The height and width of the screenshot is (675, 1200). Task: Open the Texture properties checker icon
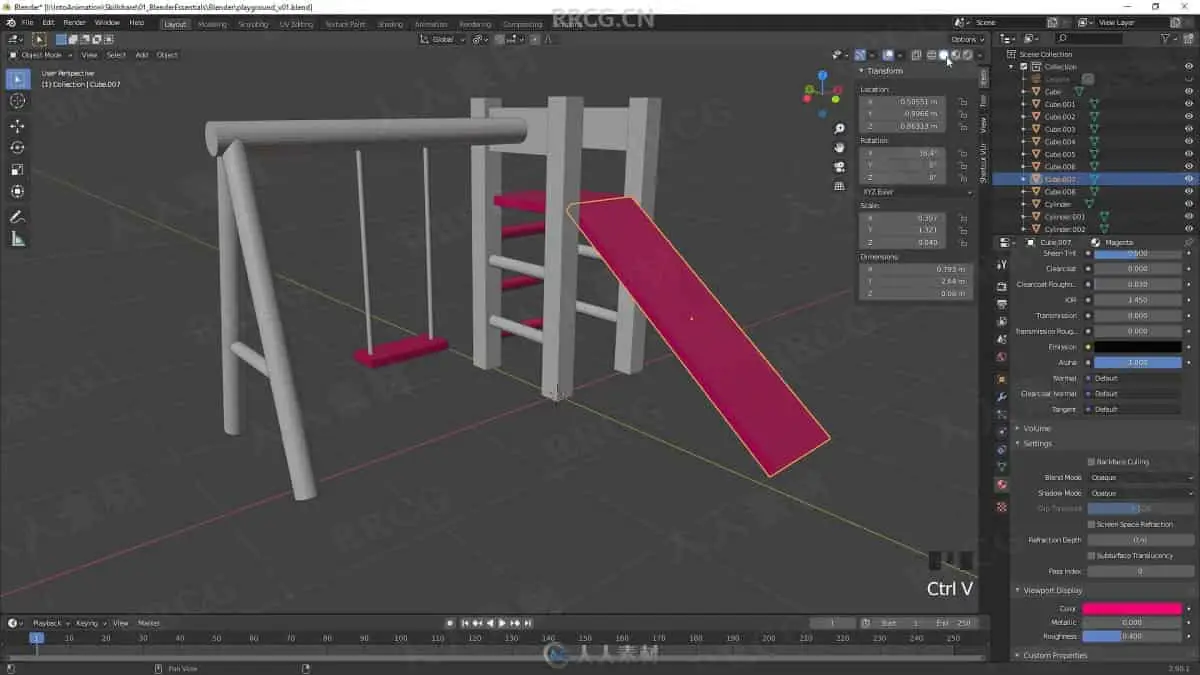[1002, 507]
